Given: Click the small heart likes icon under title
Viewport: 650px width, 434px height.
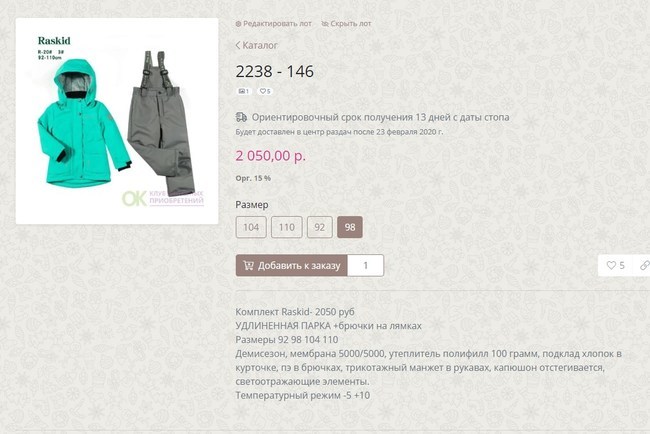Looking at the screenshot, I should (263, 91).
